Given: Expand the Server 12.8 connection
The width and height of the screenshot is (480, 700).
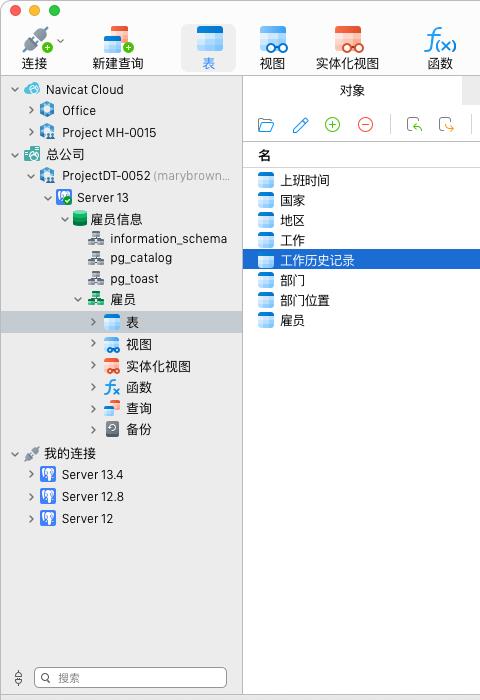Looking at the screenshot, I should [31, 496].
